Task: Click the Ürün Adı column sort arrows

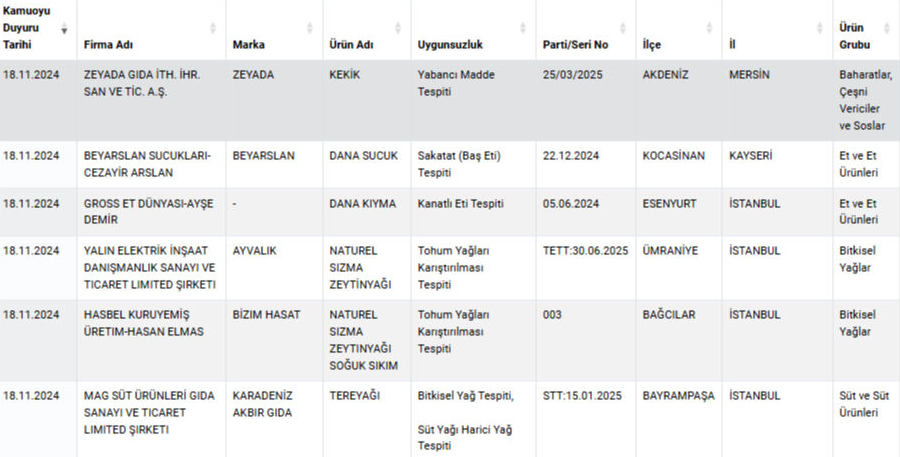Action: [x=398, y=29]
